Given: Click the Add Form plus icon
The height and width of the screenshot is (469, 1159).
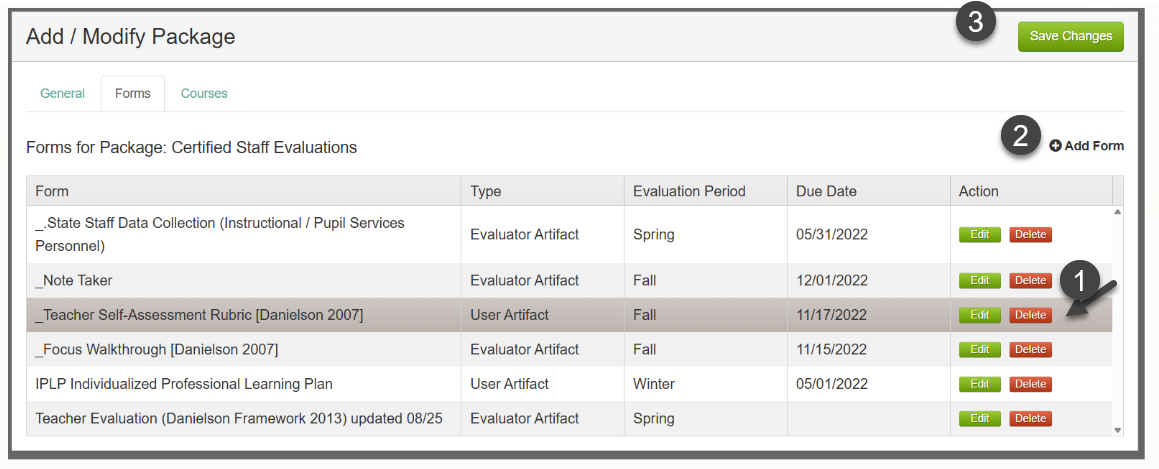Looking at the screenshot, I should [x=1055, y=146].
